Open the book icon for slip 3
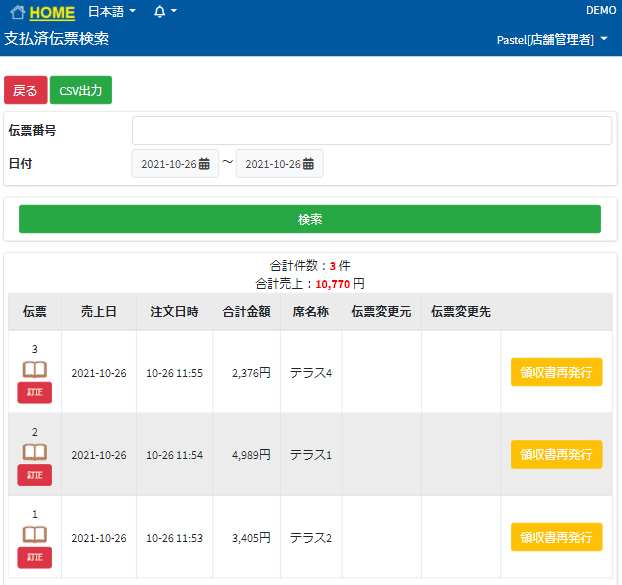Image resolution: width=622 pixels, height=585 pixels. pyautogui.click(x=34, y=369)
